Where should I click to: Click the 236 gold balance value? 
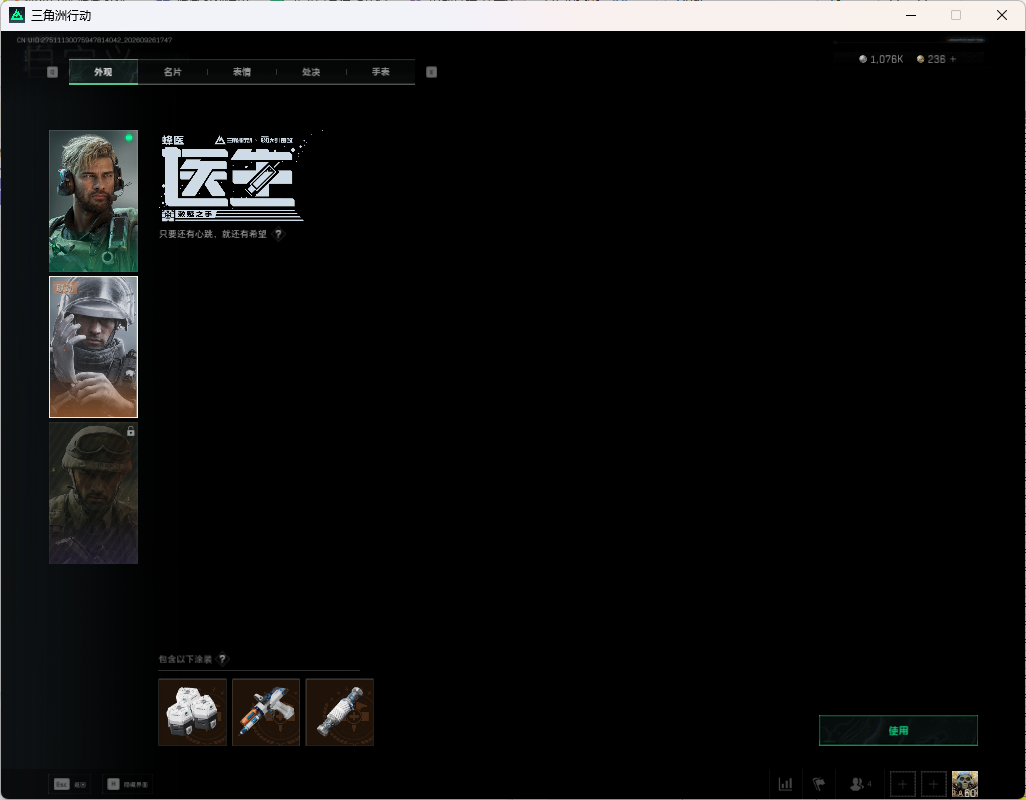click(936, 59)
